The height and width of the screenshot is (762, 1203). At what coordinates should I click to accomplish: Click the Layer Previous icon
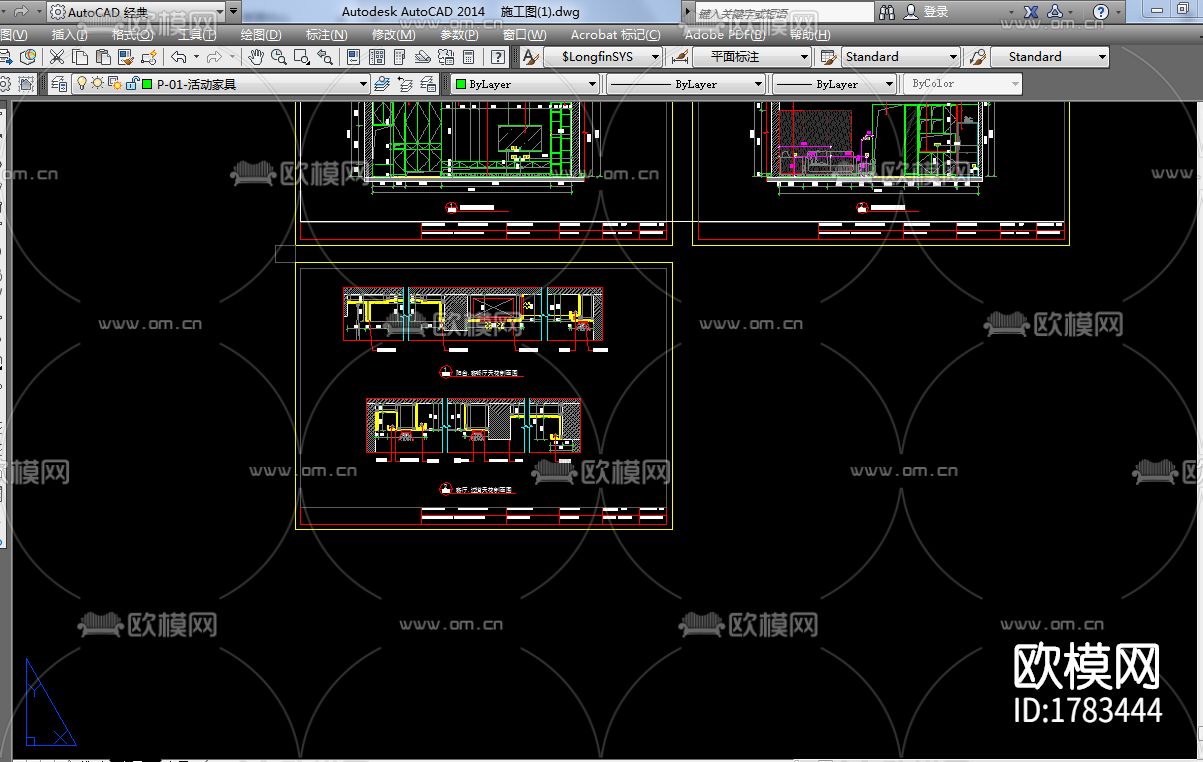click(405, 84)
